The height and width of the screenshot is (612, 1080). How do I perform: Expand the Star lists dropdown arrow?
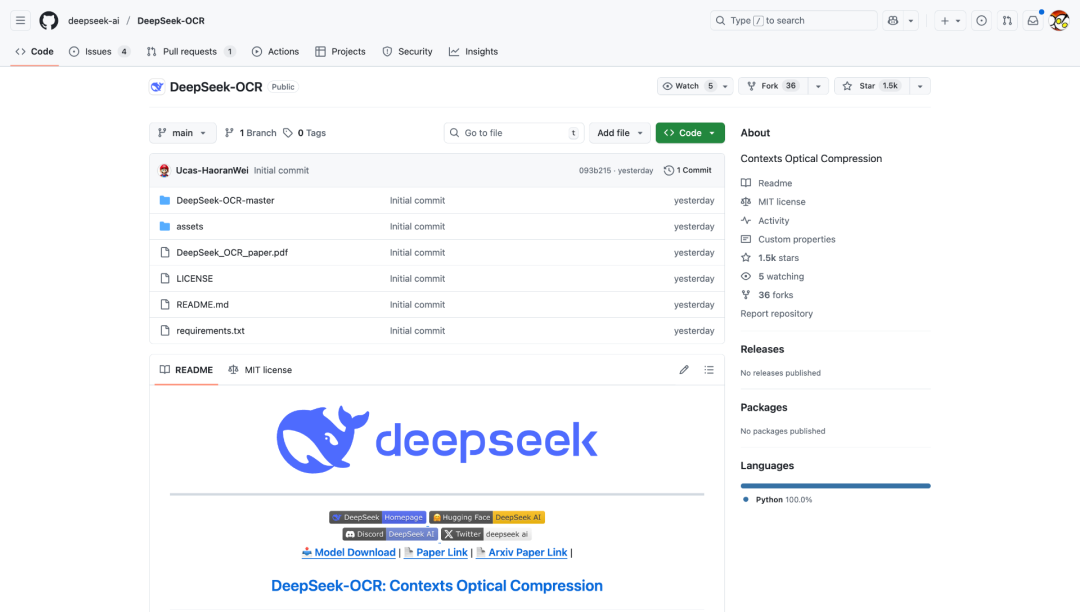(x=920, y=86)
